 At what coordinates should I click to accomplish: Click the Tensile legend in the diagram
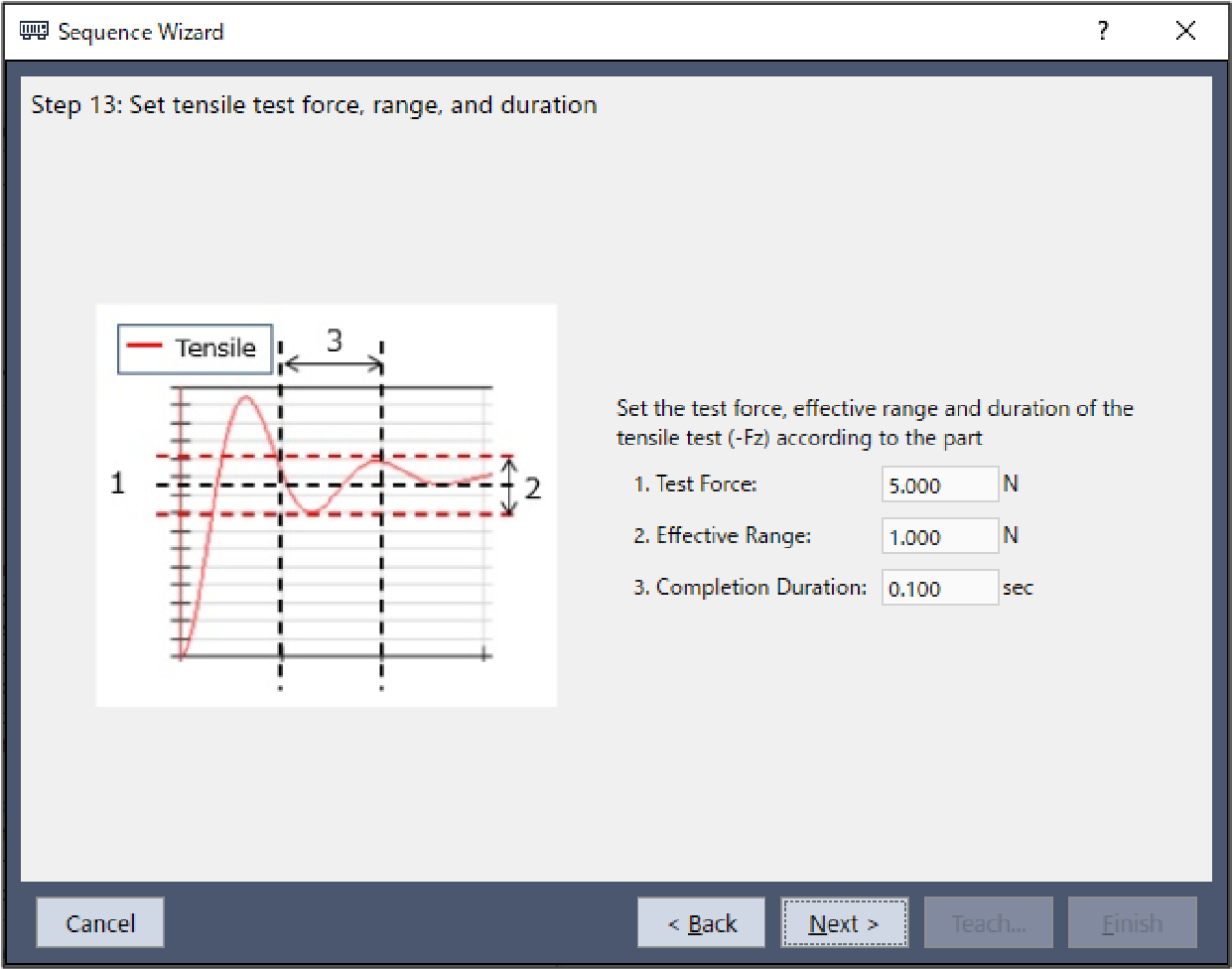click(195, 348)
